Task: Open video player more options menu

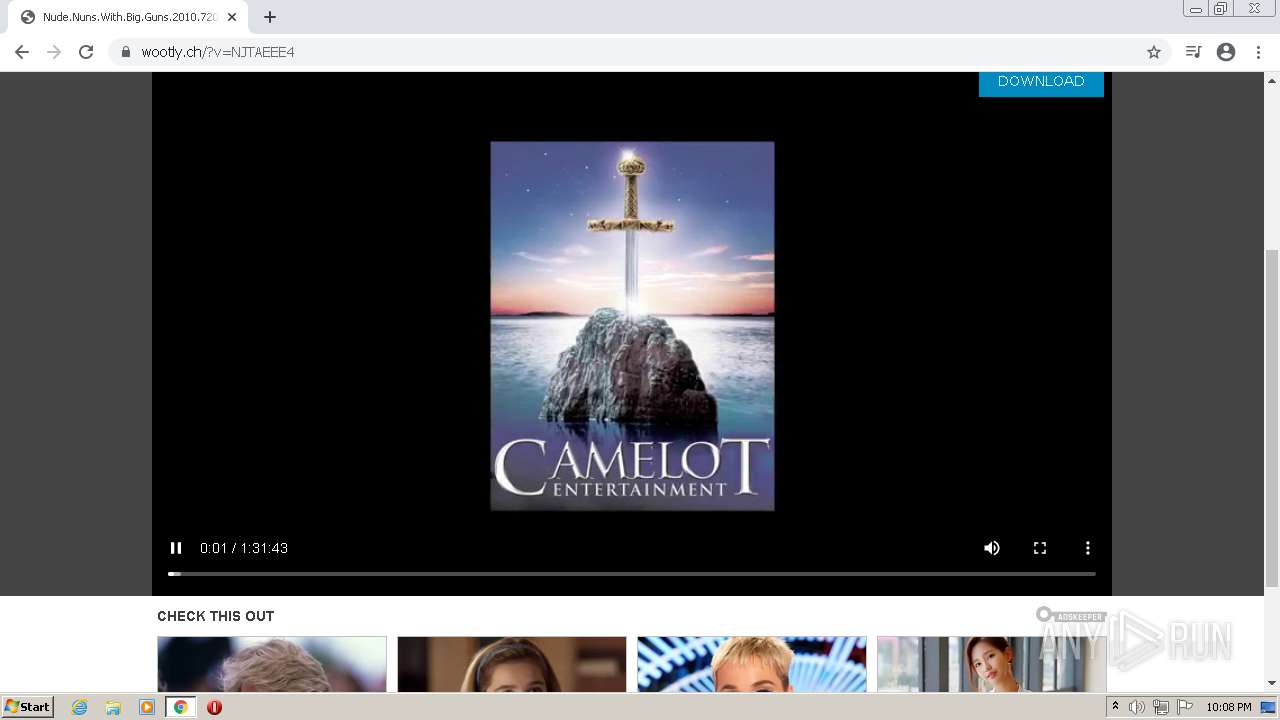Action: [x=1088, y=548]
